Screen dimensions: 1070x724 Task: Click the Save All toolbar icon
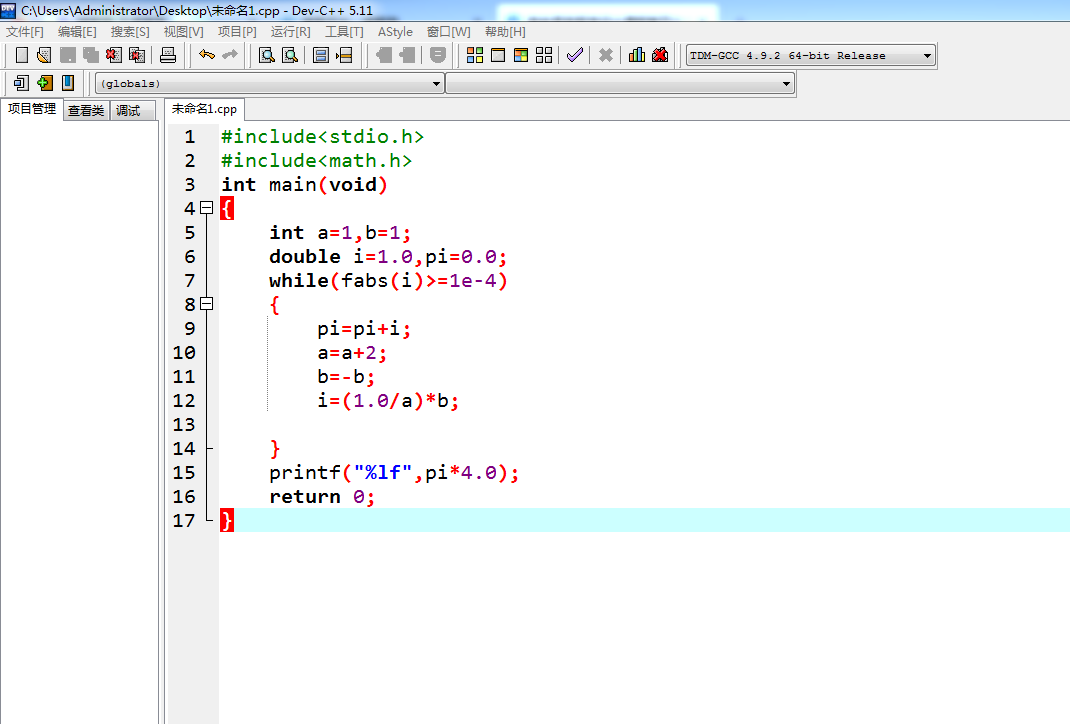[x=91, y=55]
